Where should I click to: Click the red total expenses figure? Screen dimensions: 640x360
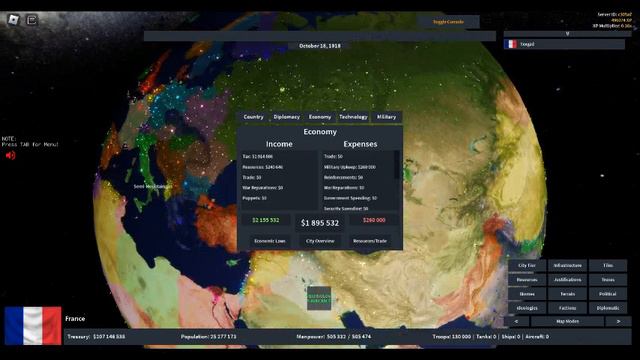(x=374, y=220)
